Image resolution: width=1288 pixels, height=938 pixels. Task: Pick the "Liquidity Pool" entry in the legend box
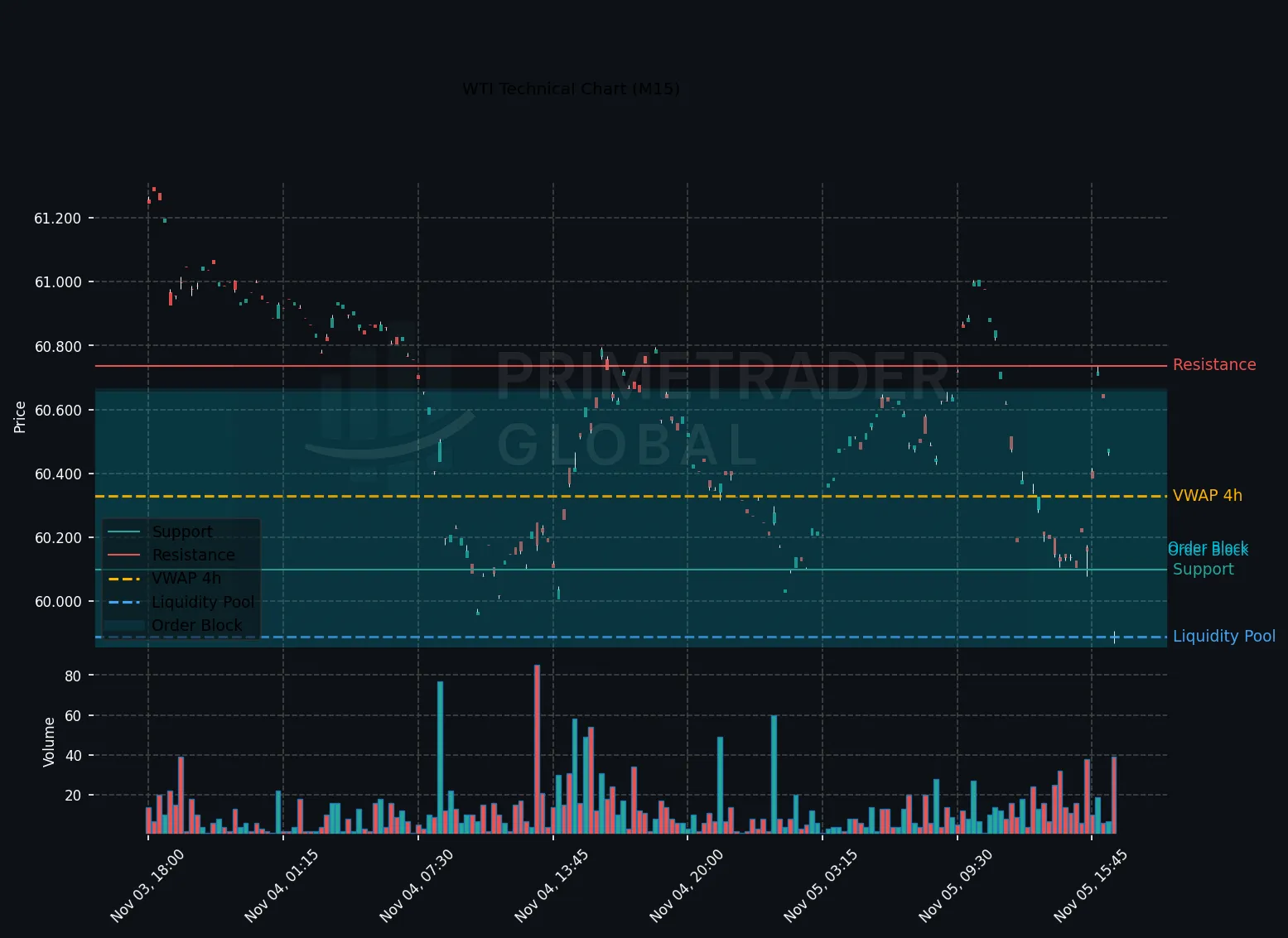(203, 603)
